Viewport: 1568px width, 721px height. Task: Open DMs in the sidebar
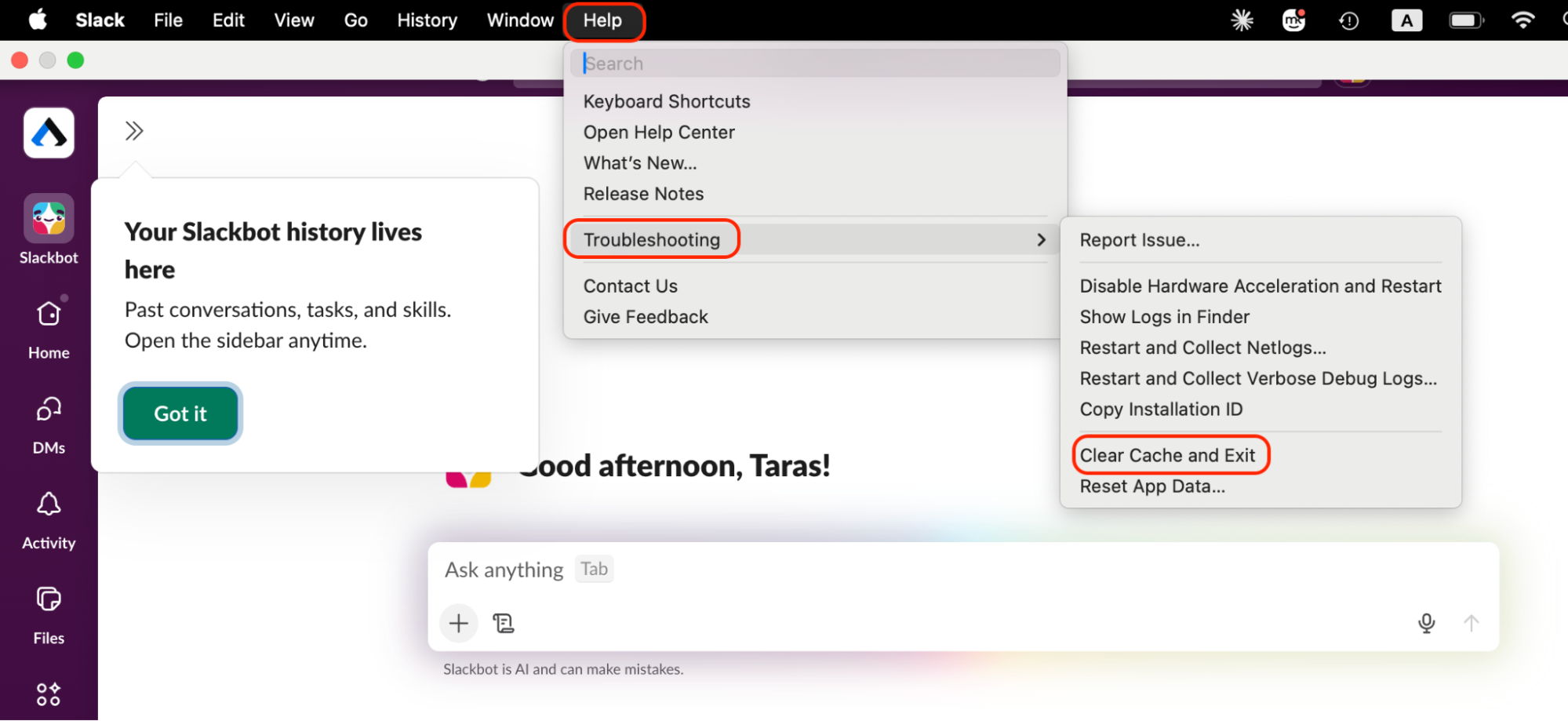[49, 424]
